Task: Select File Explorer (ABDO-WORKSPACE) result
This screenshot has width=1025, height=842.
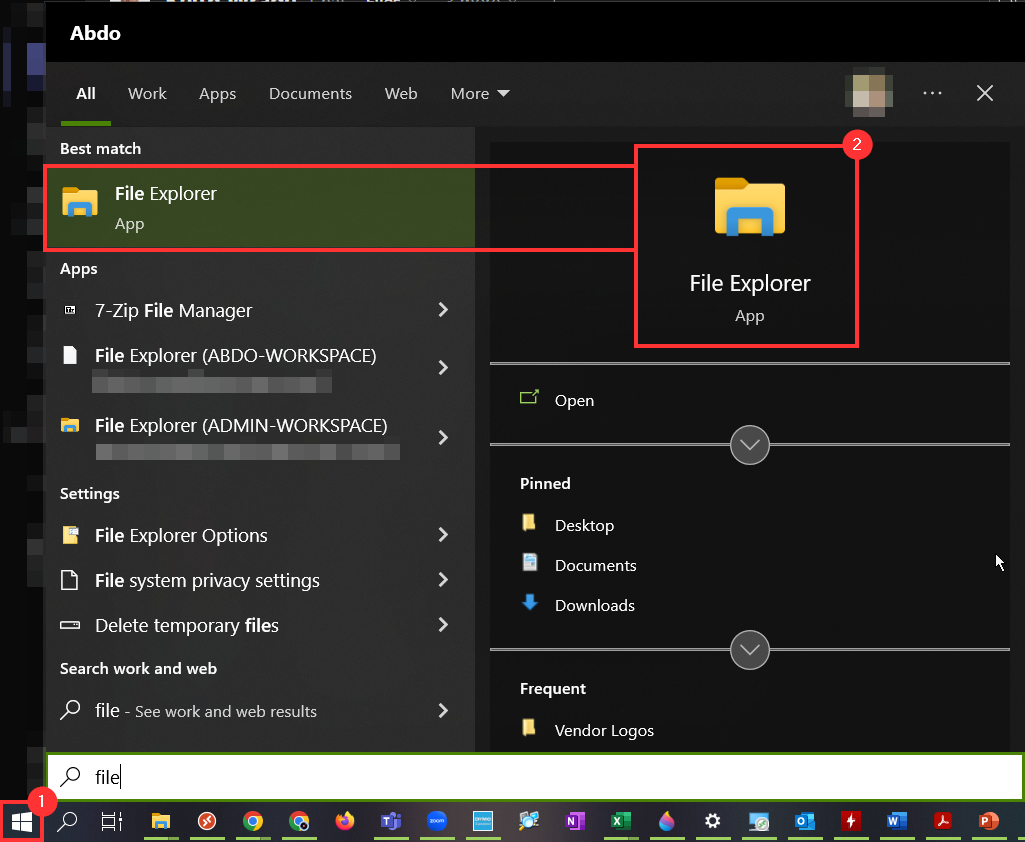Action: click(260, 367)
